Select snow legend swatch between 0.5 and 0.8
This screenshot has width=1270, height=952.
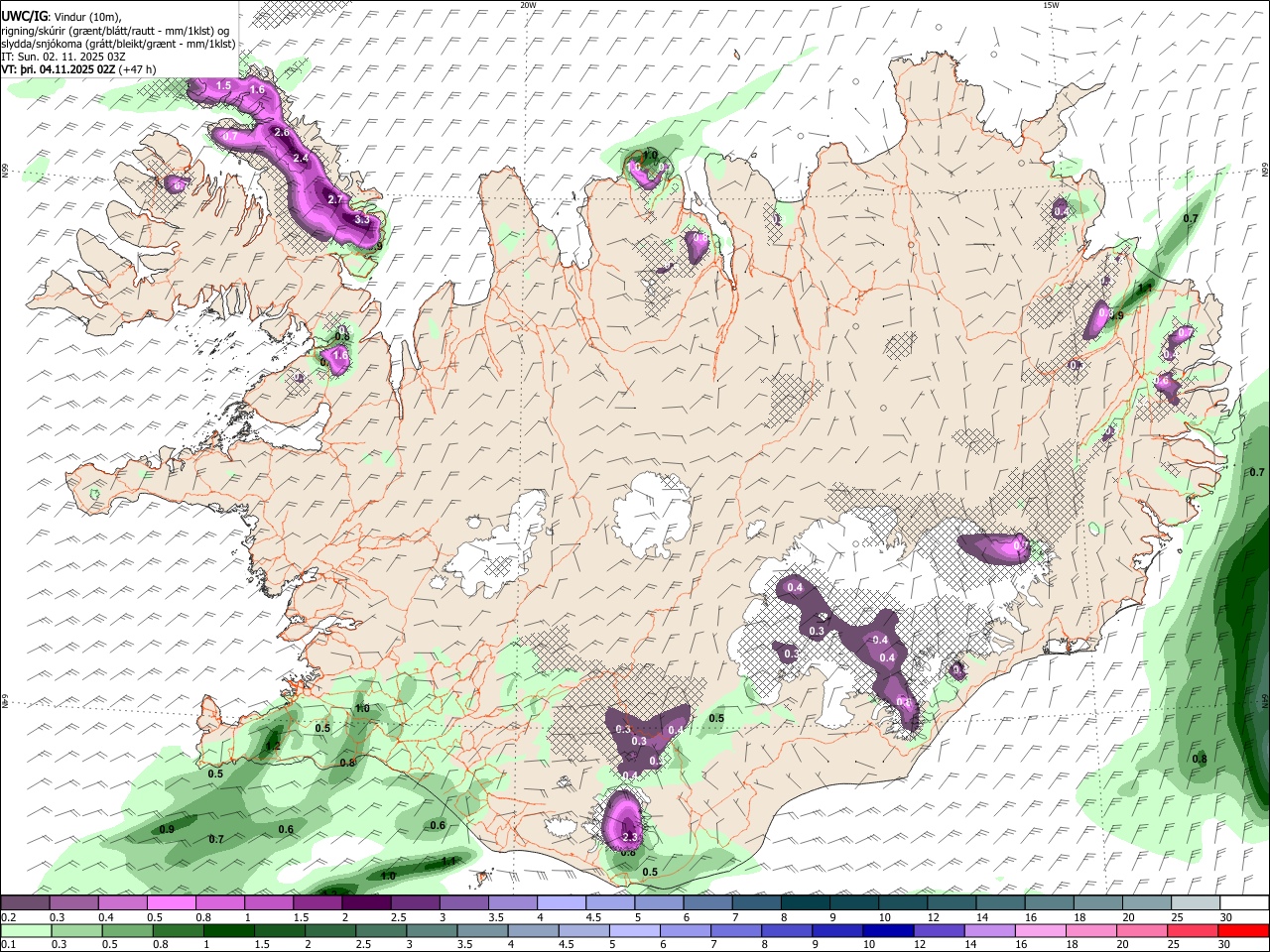(172, 903)
